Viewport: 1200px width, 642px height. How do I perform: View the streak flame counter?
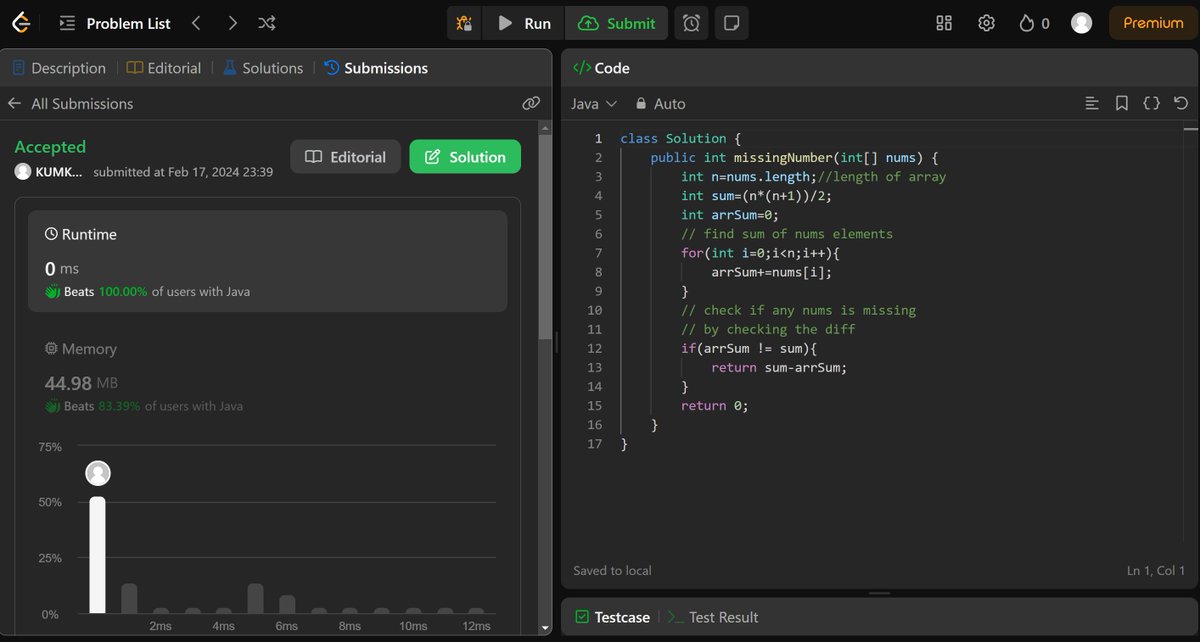pyautogui.click(x=1034, y=23)
